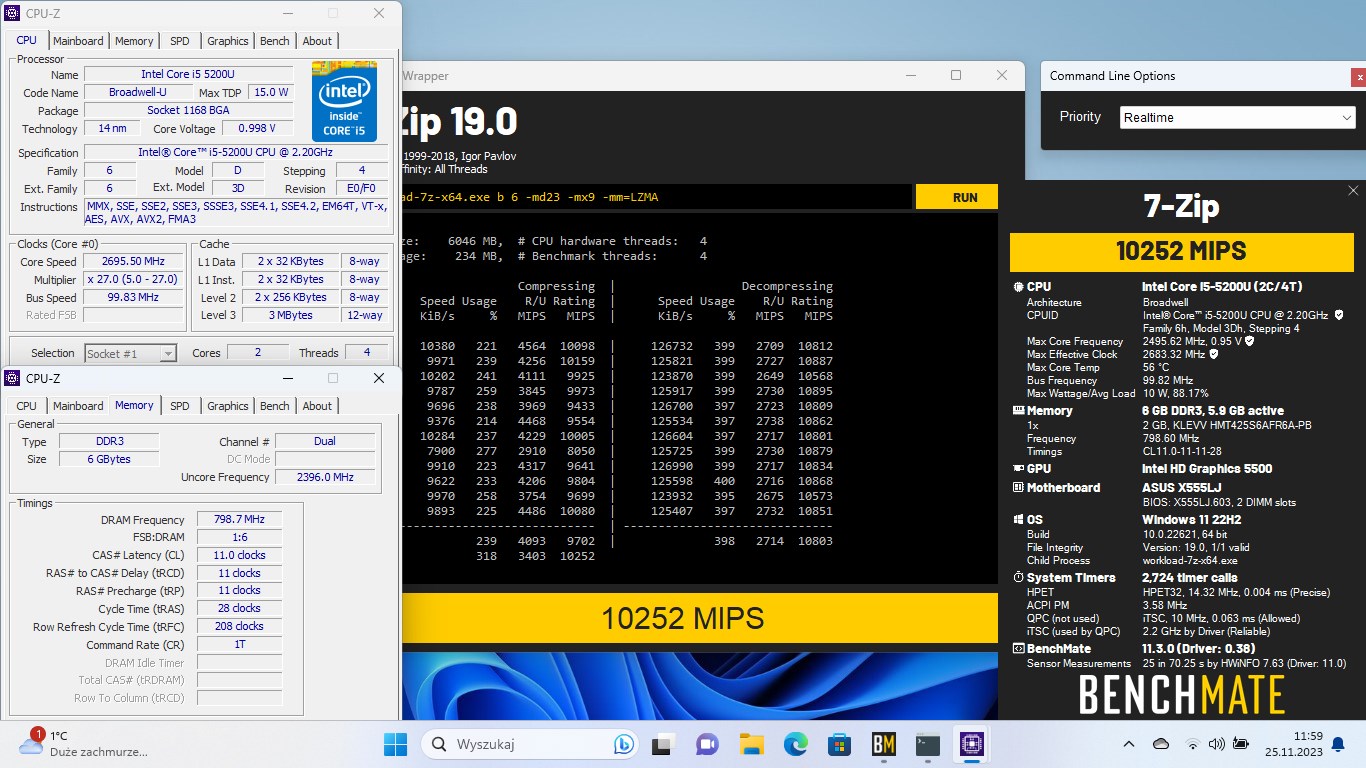Show hidden tray icons chevron
Image resolution: width=1366 pixels, height=768 pixels.
(x=1129, y=744)
